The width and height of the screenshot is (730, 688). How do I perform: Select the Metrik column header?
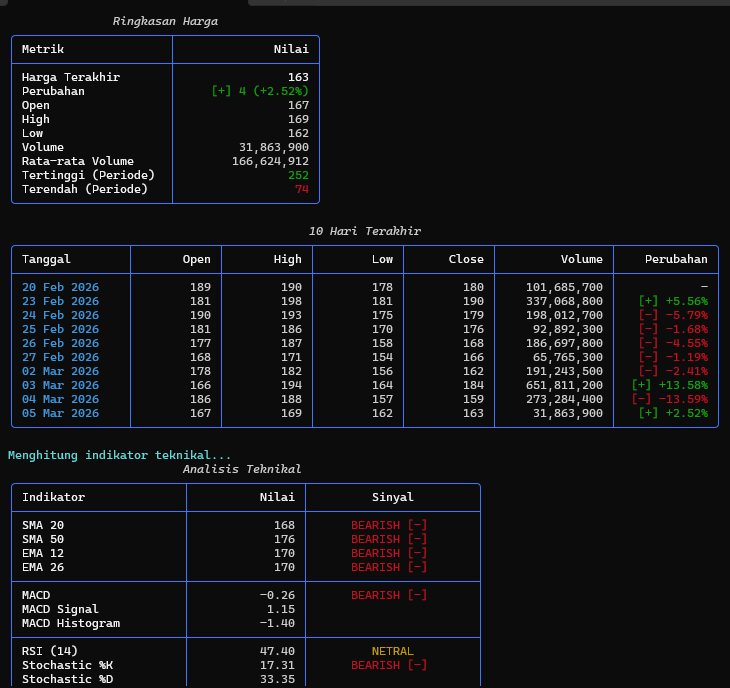[43, 49]
